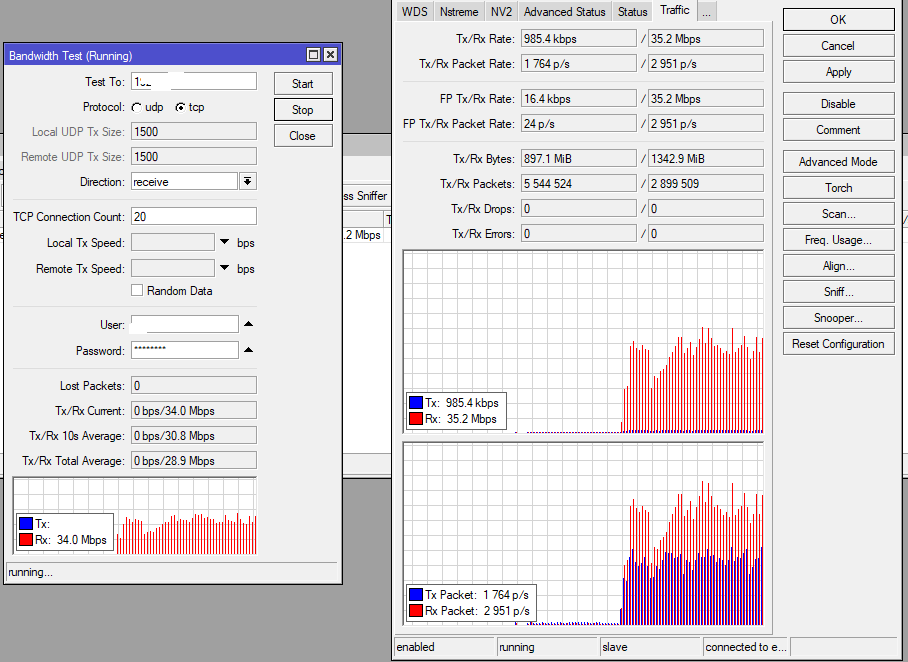
Task: Click the Local Tx Speed field
Action: coord(173,242)
